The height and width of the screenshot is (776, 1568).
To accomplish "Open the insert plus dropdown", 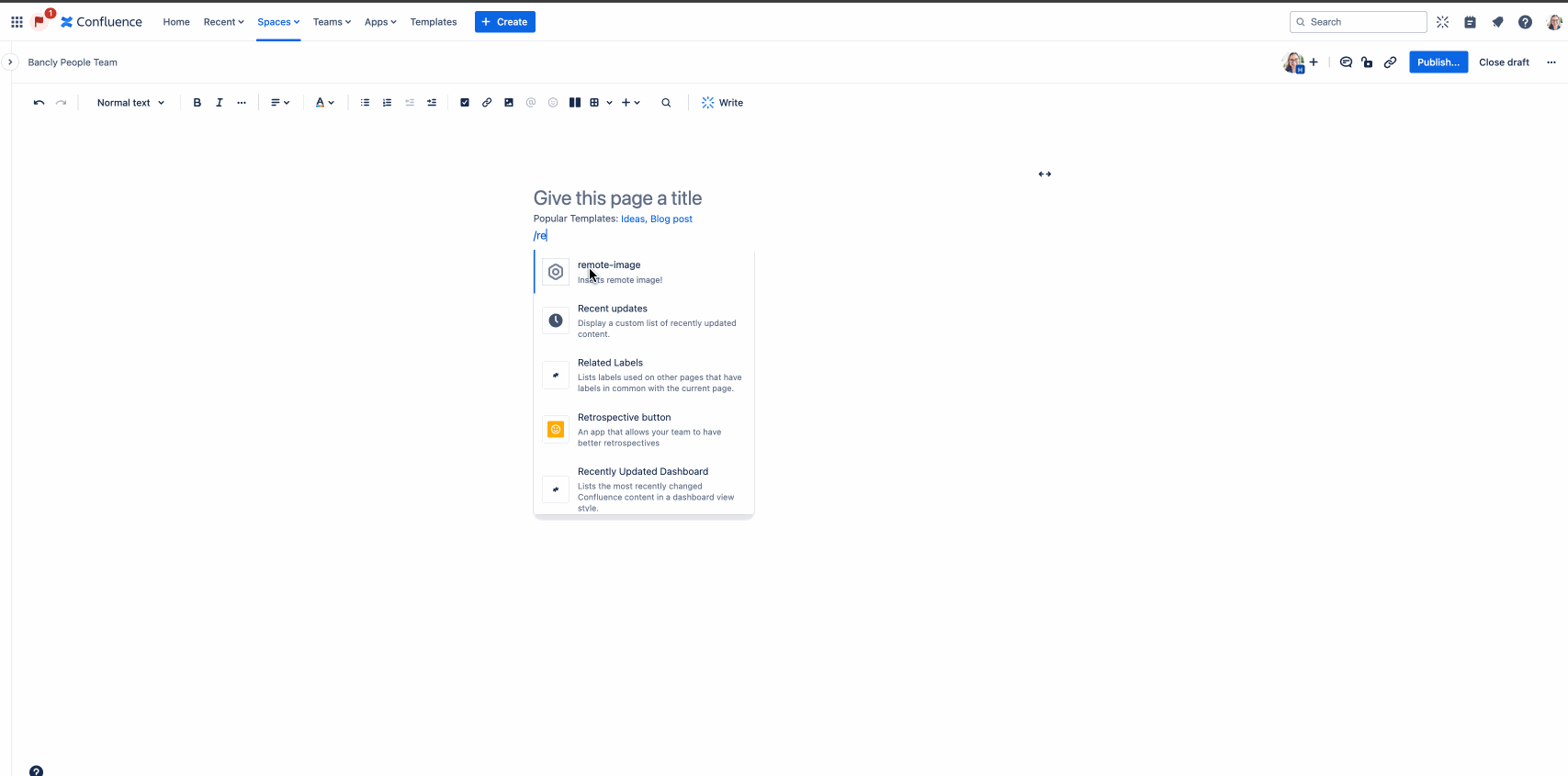I will click(631, 103).
